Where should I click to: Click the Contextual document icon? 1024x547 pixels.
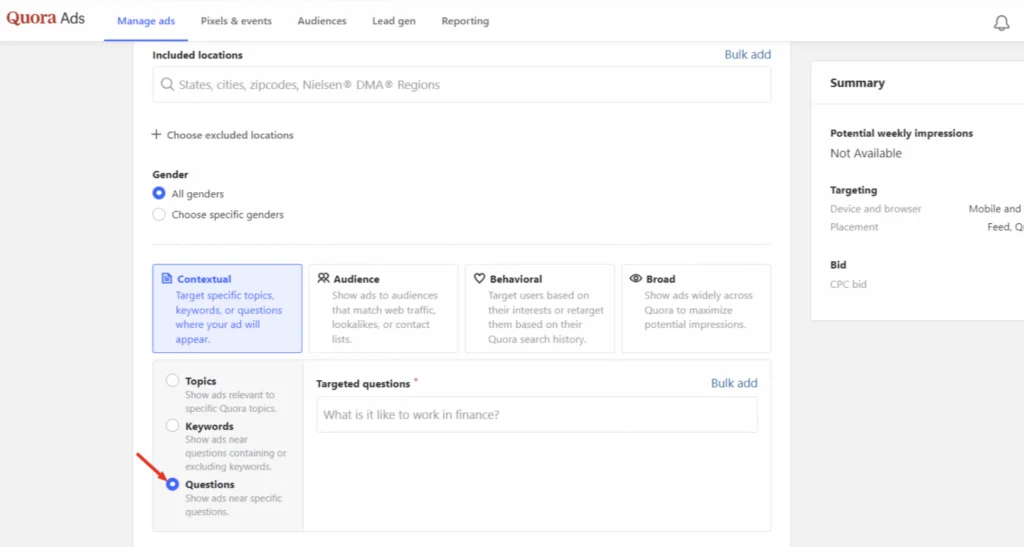coord(167,279)
